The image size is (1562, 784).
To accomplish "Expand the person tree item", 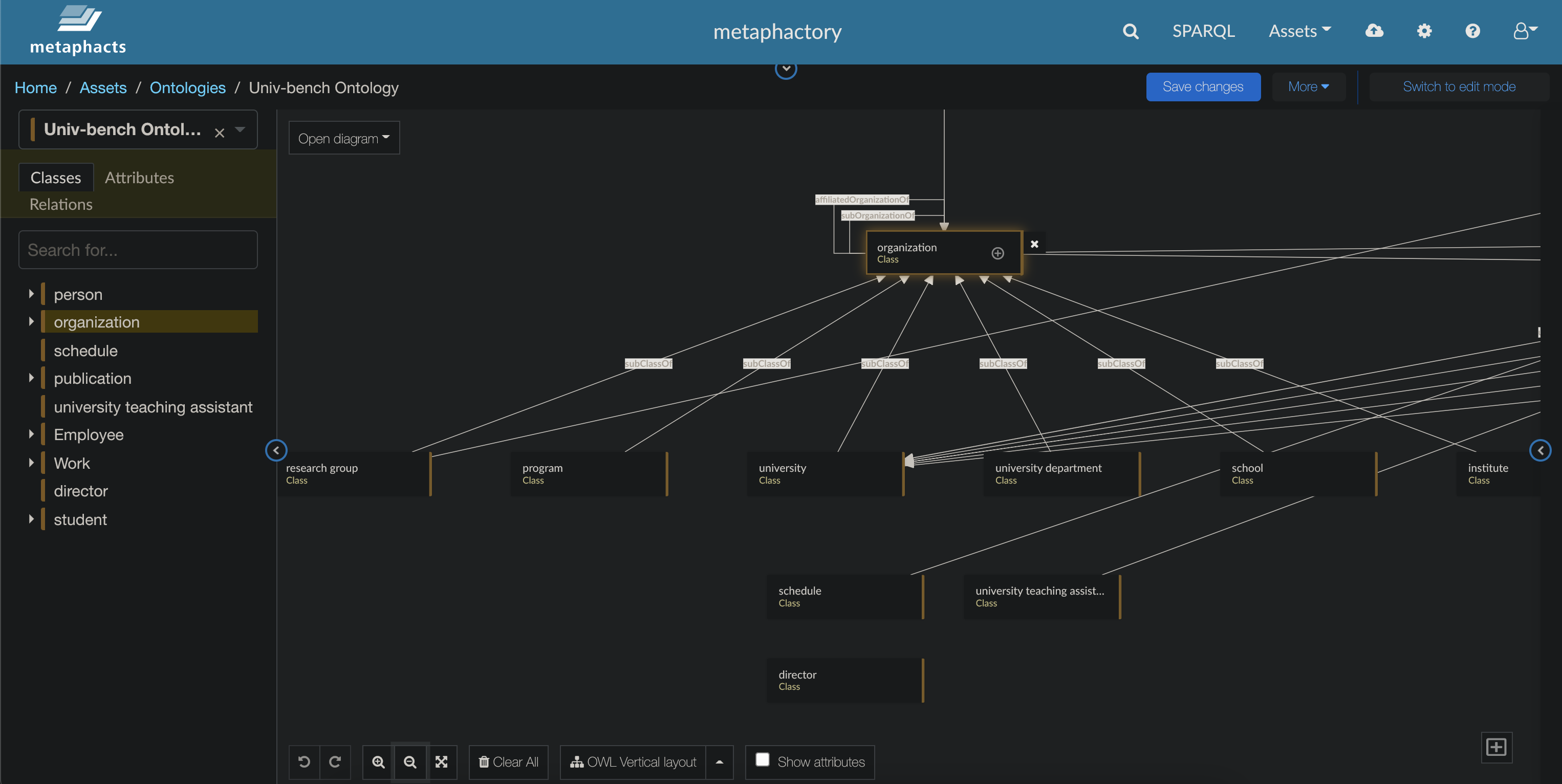I will [x=31, y=294].
